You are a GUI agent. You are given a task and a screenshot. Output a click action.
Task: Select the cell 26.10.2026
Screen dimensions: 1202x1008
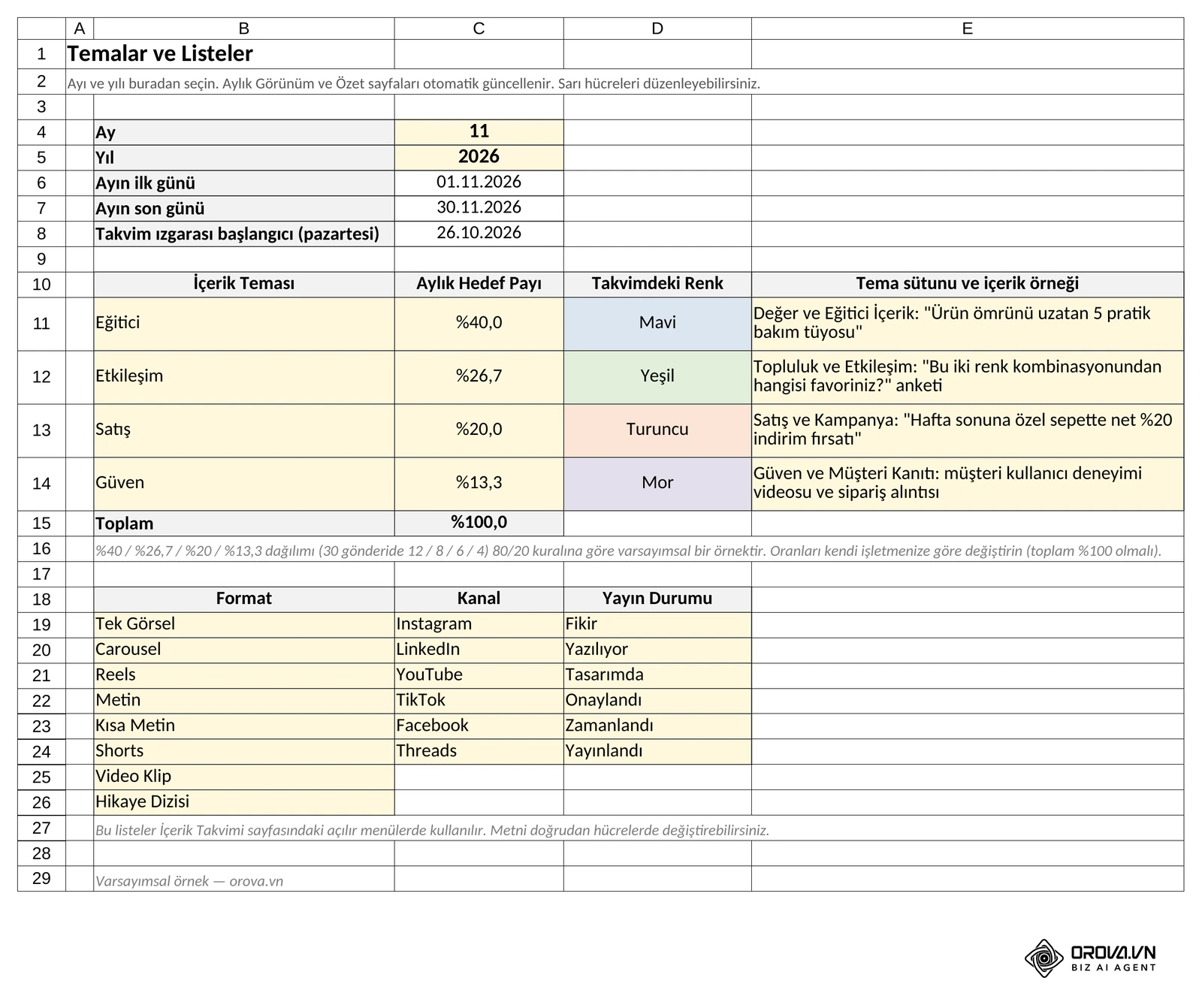click(479, 234)
